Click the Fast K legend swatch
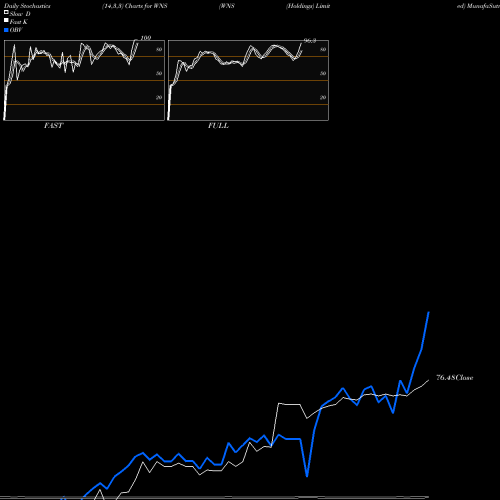The width and height of the screenshot is (500, 500). click(x=6, y=20)
